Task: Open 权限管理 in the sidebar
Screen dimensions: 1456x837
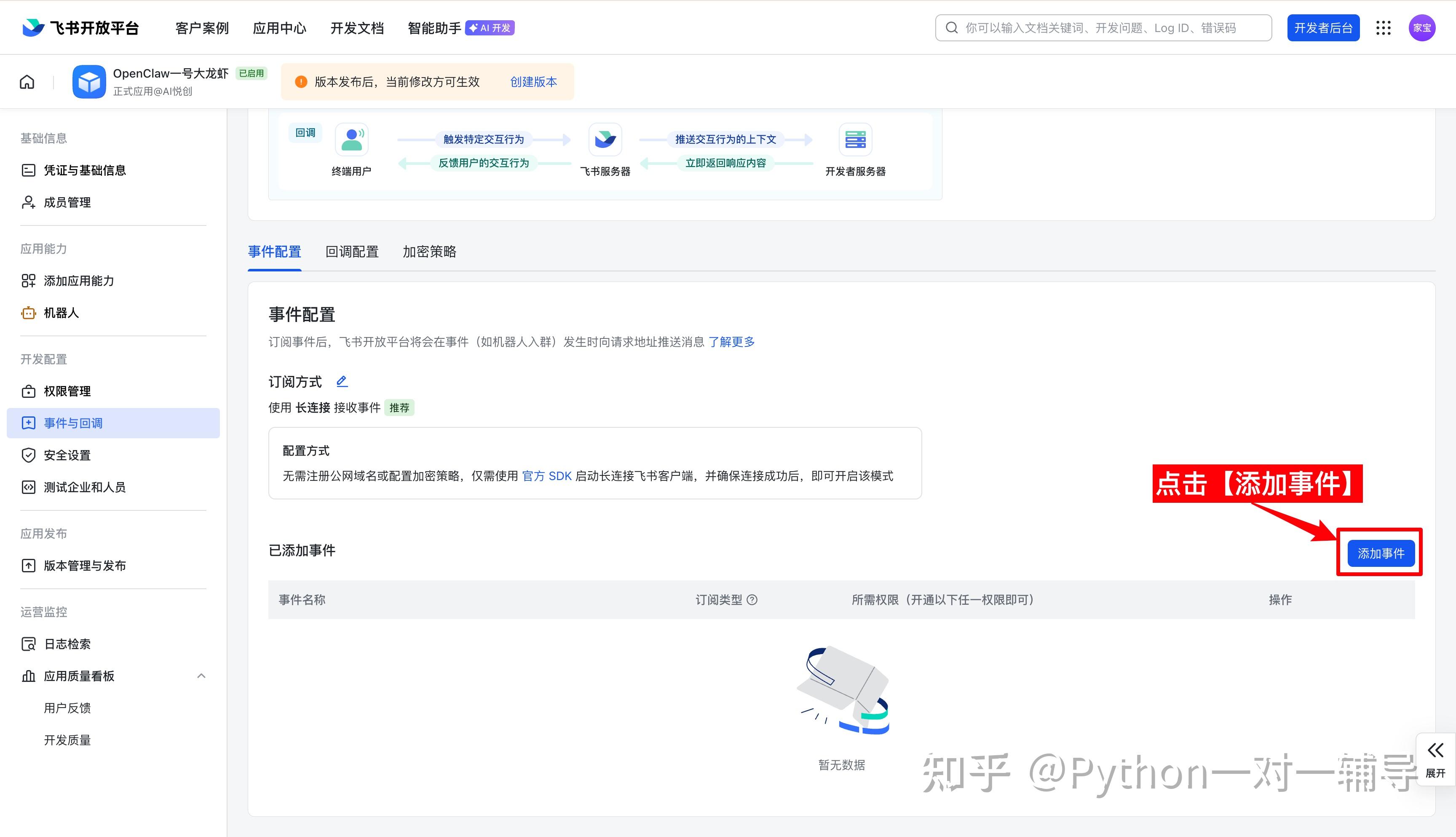Action: click(67, 391)
